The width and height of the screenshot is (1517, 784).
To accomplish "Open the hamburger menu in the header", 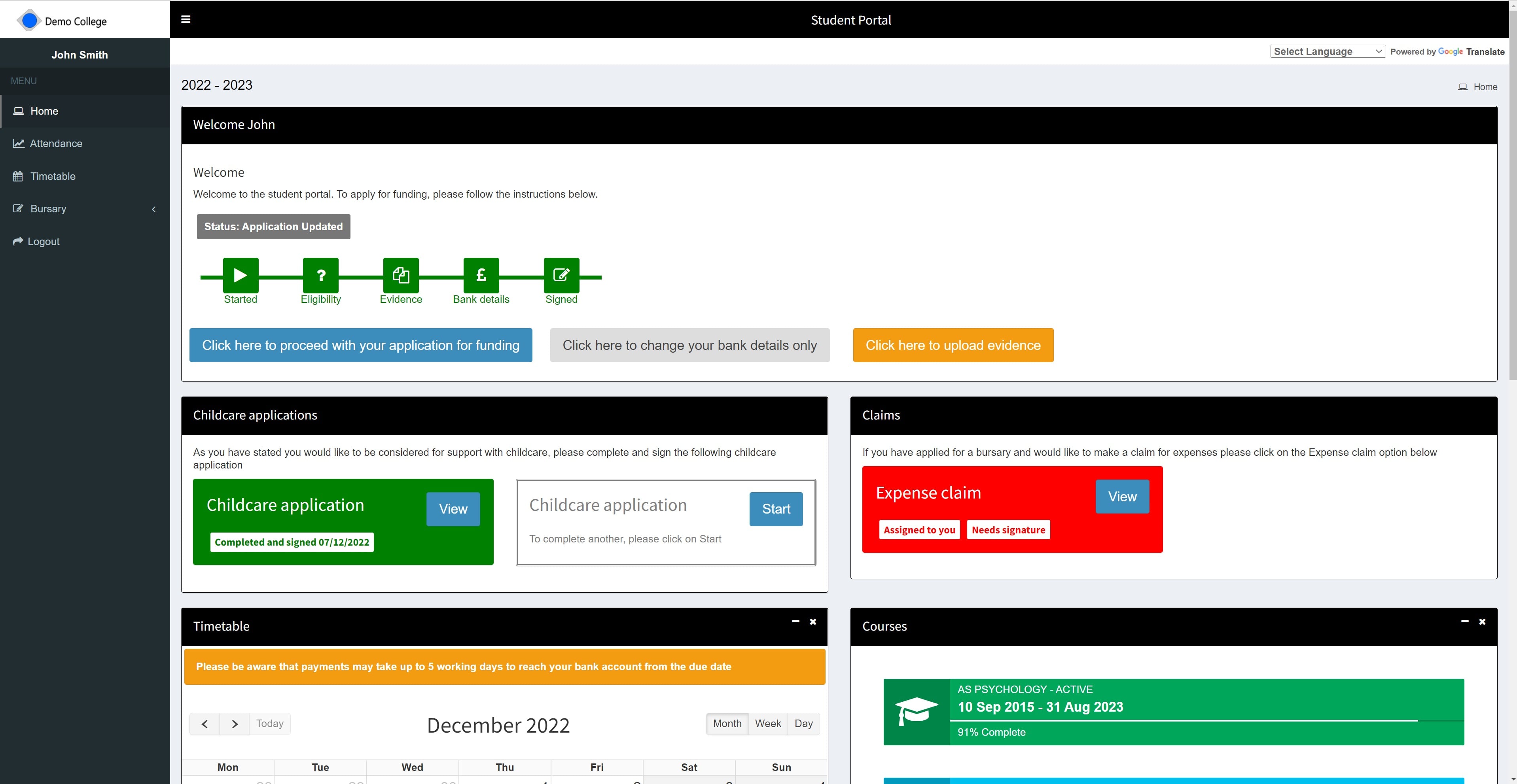I will pos(186,19).
